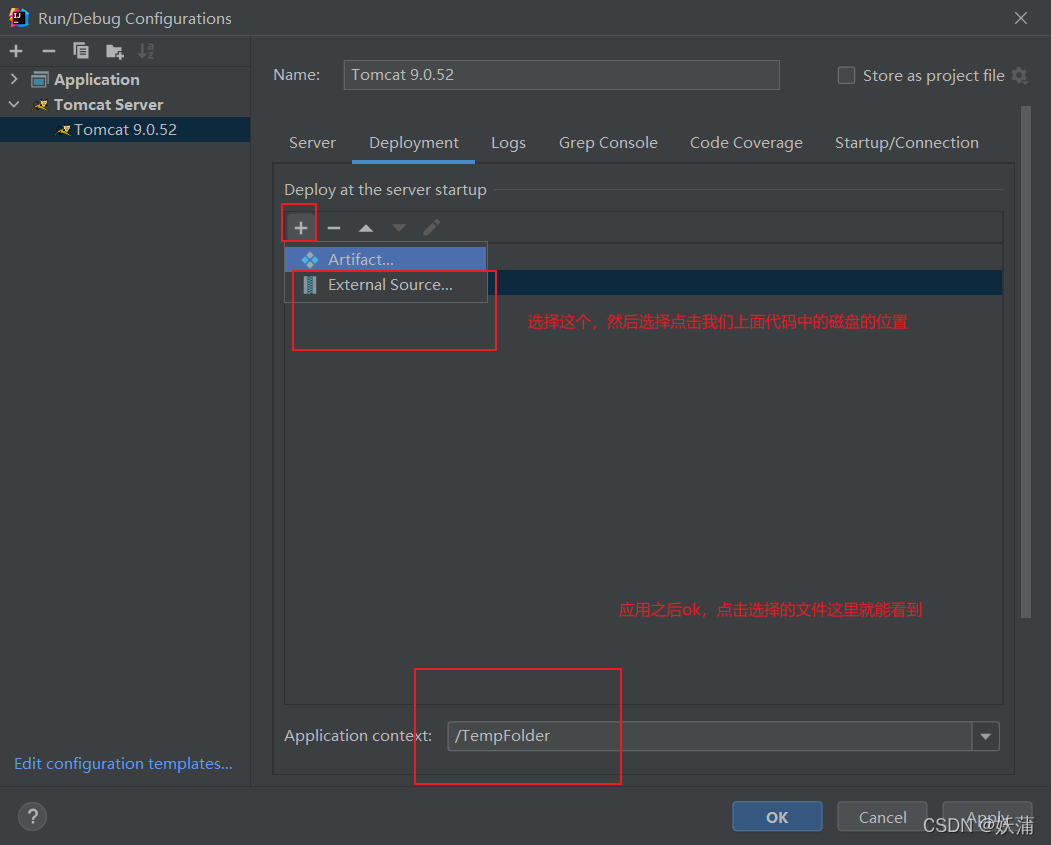Click the Name field containing Tomcat 9.0.52

click(562, 75)
